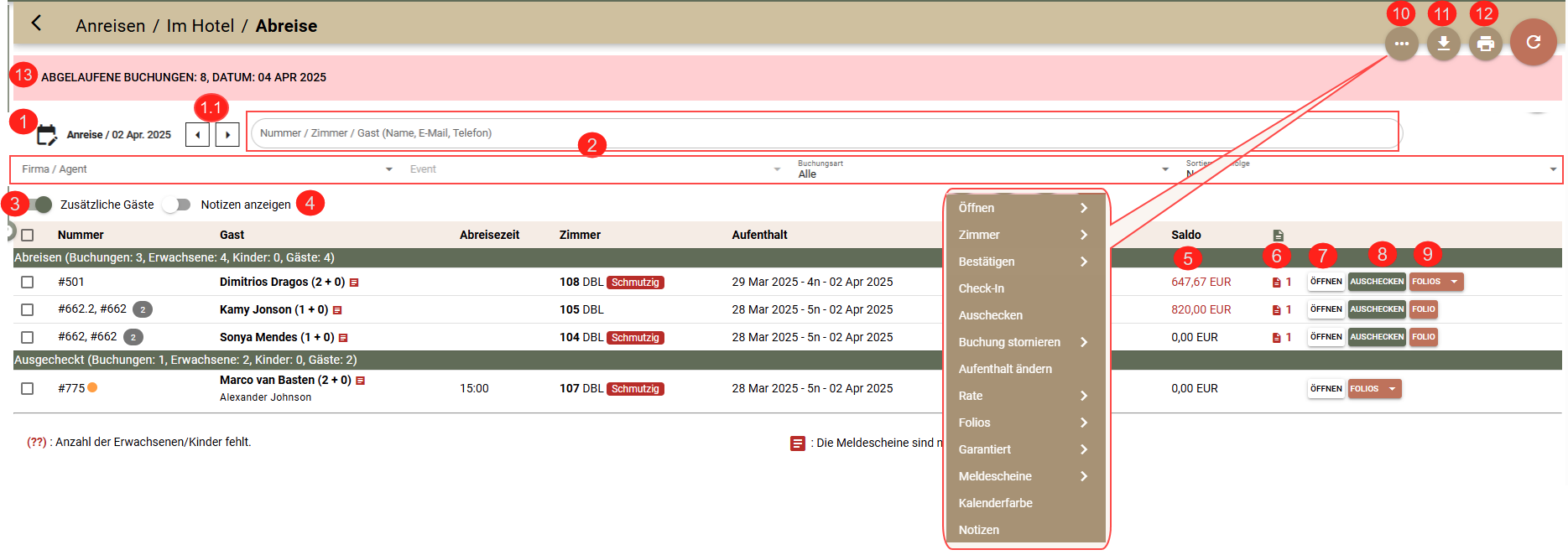The width and height of the screenshot is (1568, 555).
Task: Check the checkbox for booking #662.2, #662
Action: (28, 310)
